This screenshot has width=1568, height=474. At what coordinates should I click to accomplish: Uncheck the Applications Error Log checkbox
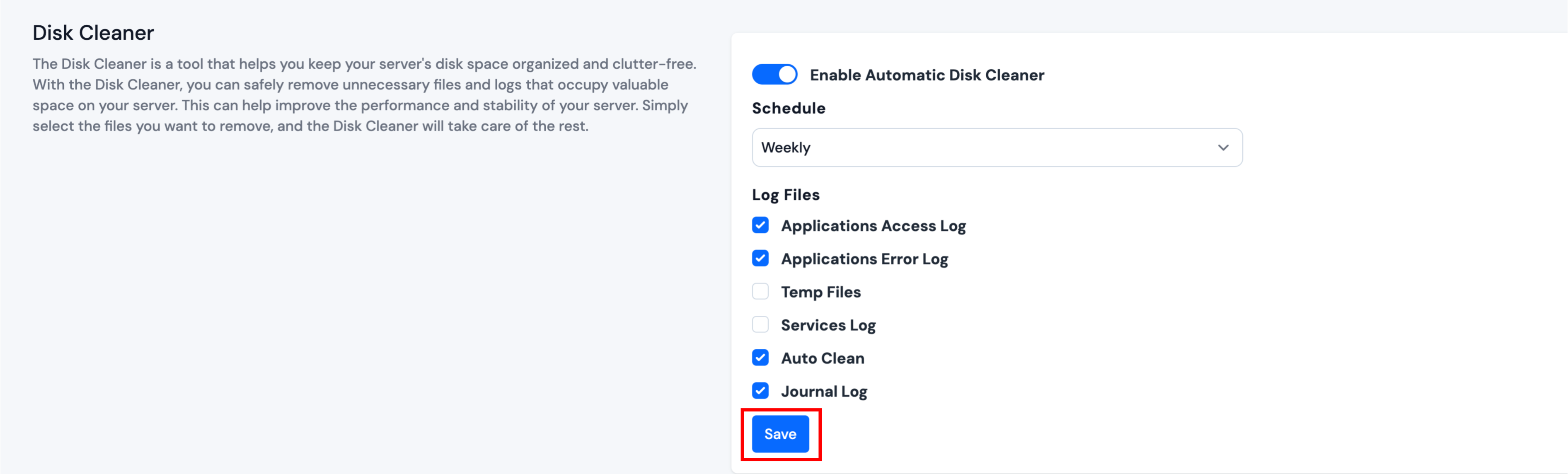pyautogui.click(x=760, y=259)
